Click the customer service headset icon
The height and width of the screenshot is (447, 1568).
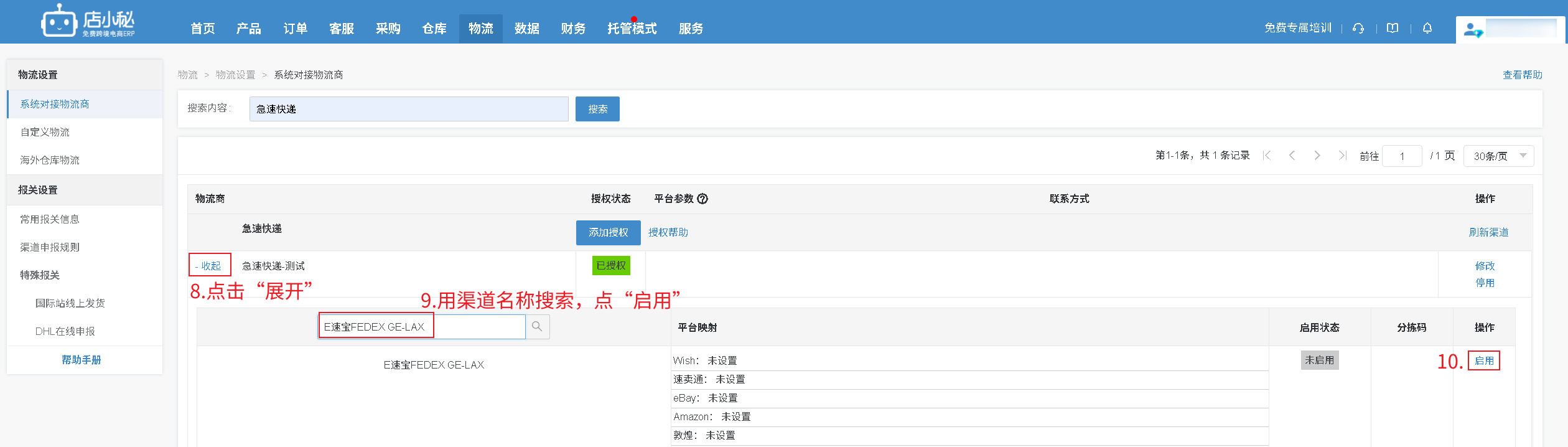pos(1358,28)
